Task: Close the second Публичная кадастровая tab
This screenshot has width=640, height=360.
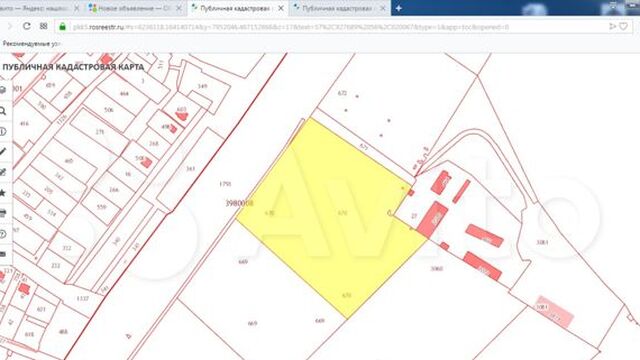Action: point(383,8)
